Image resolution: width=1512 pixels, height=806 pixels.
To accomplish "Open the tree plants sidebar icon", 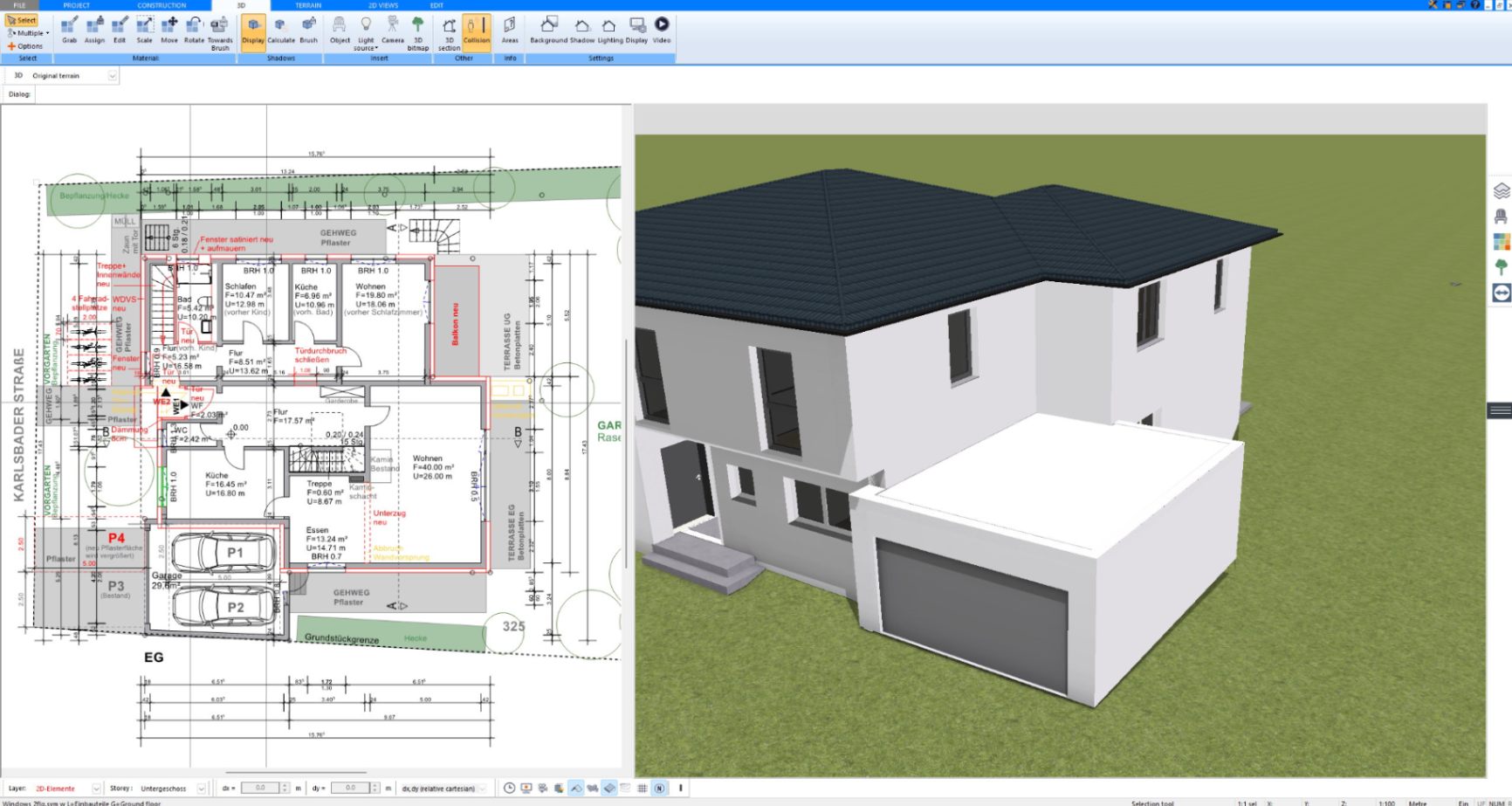I will pyautogui.click(x=1502, y=266).
